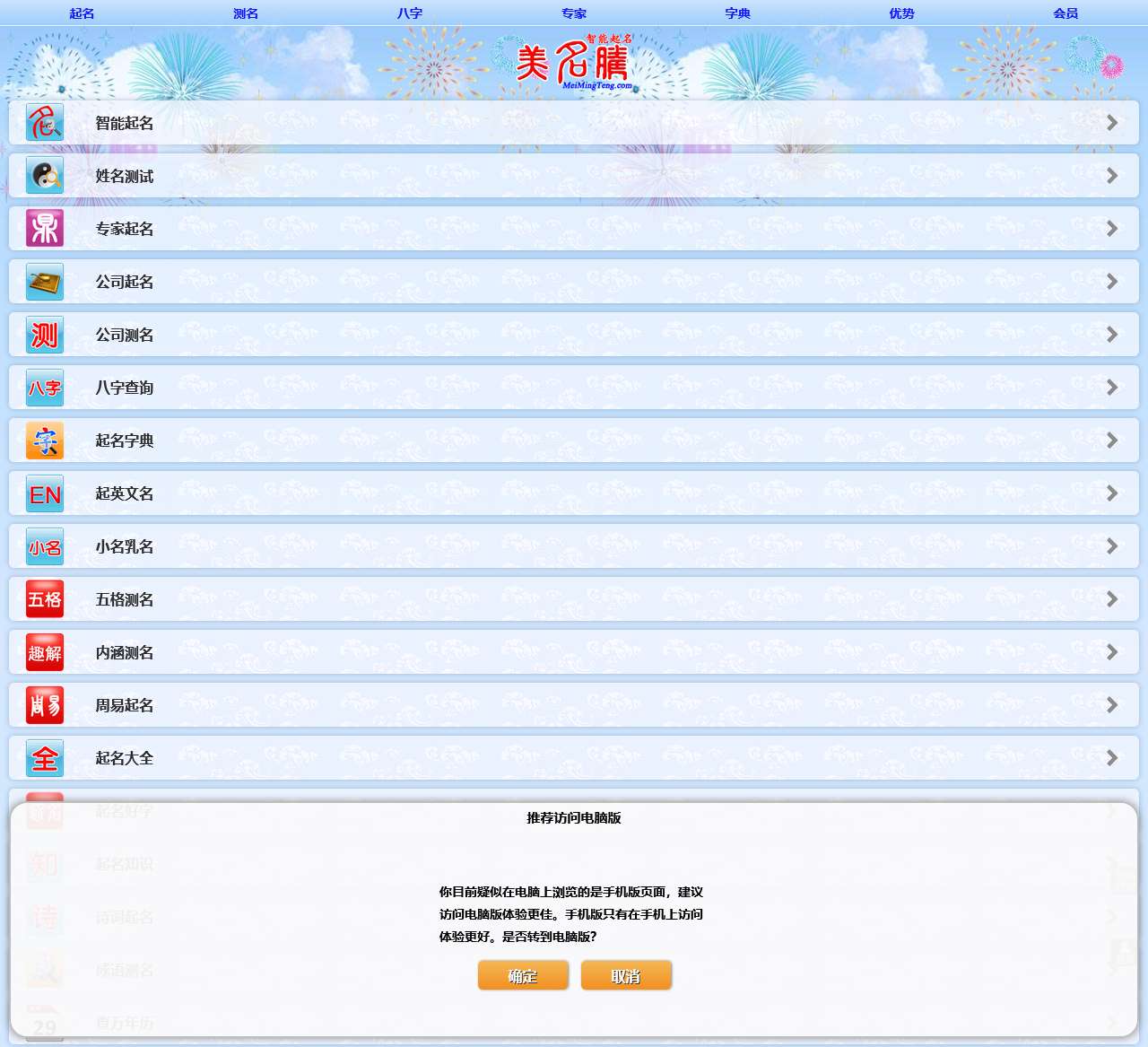Open the 起名 tab in top navigation
Screen dimensions: 1148x1047
point(82,13)
